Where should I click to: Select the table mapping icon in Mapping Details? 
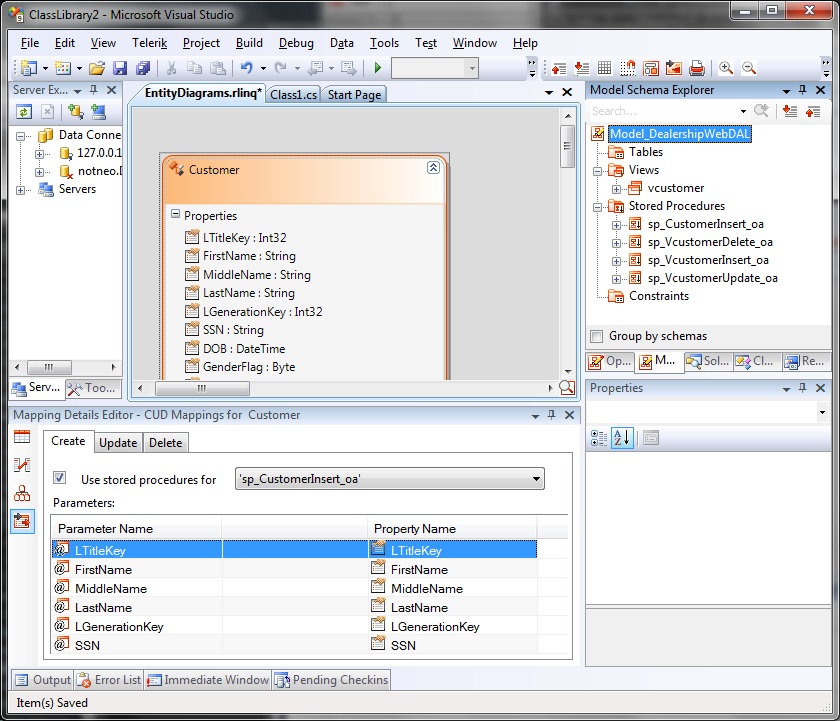pyautogui.click(x=22, y=436)
